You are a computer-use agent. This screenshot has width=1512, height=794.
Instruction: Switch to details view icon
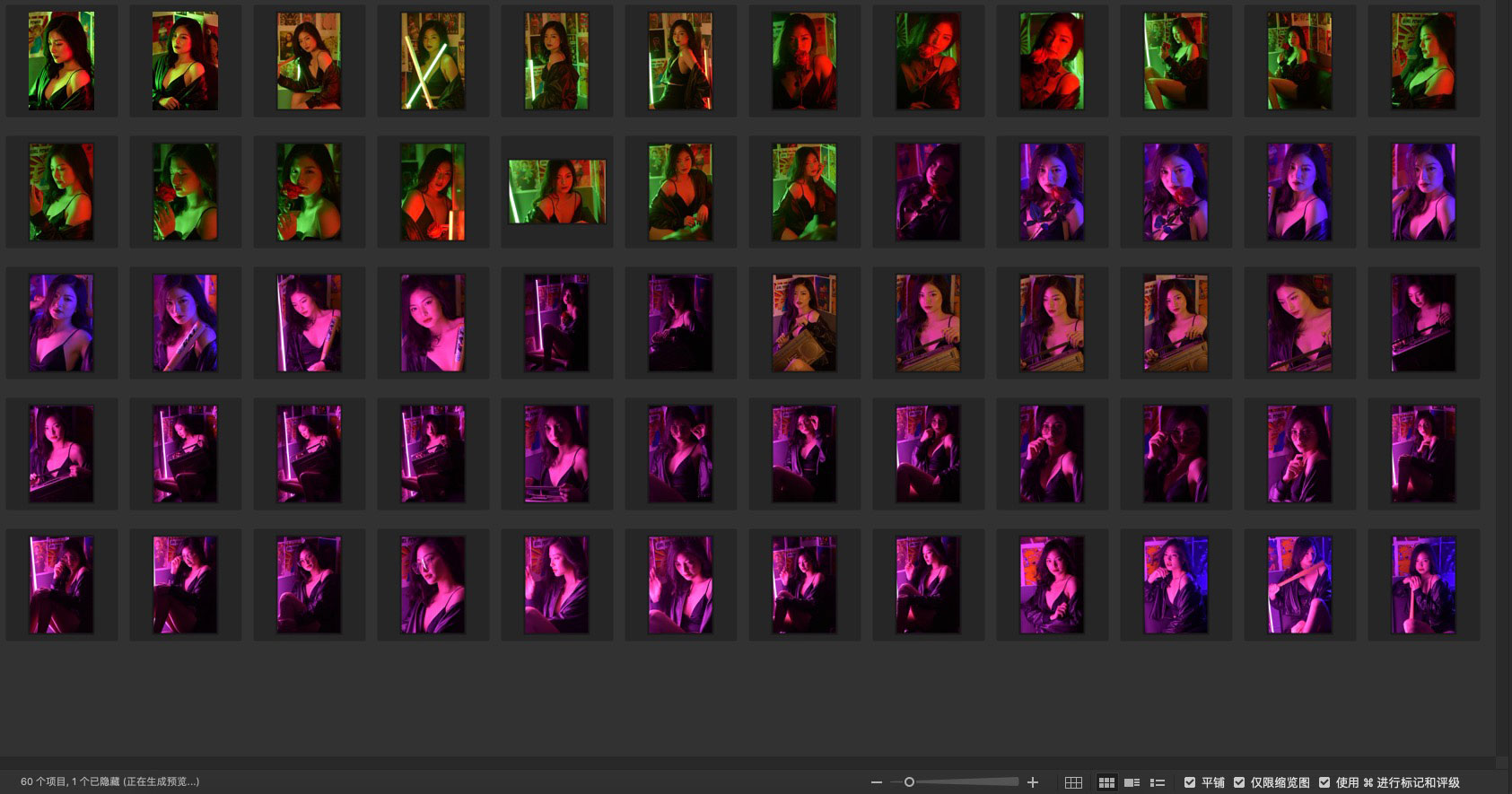point(1132,782)
